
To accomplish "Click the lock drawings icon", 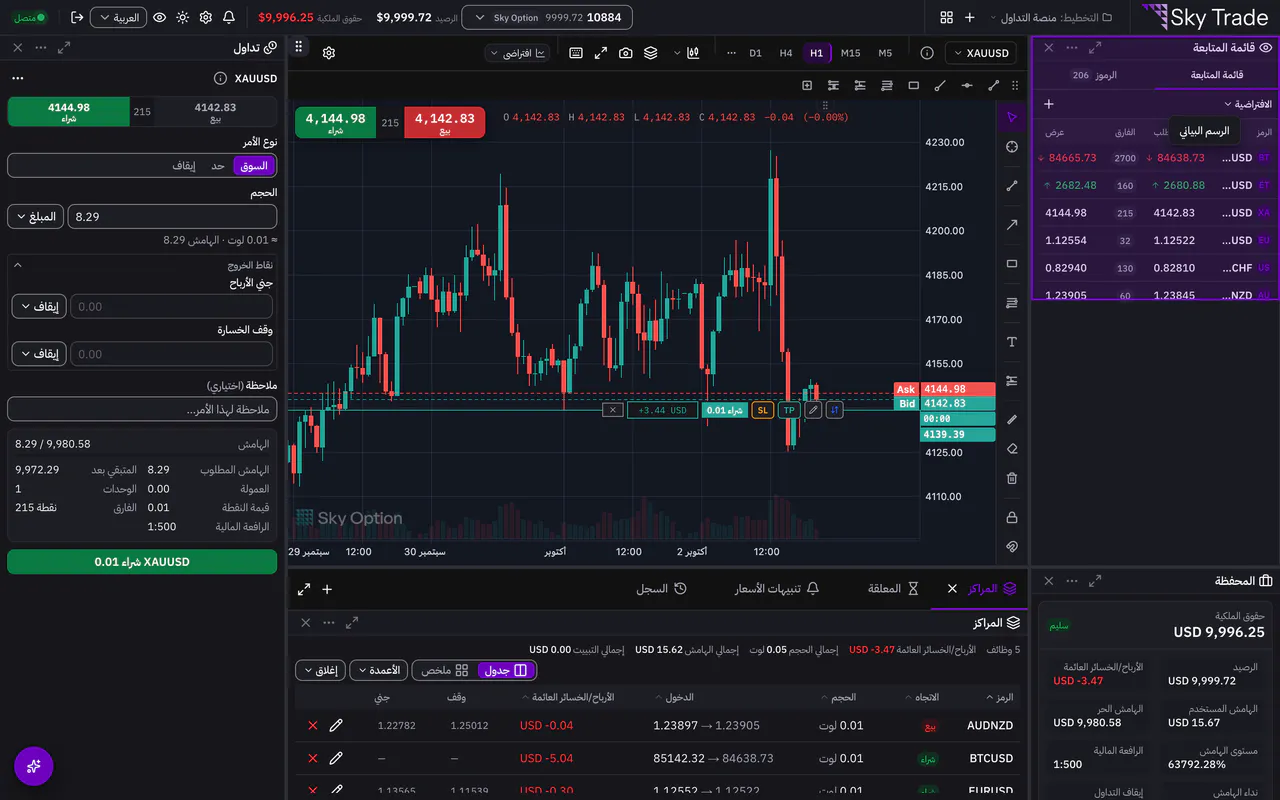I will point(1012,517).
